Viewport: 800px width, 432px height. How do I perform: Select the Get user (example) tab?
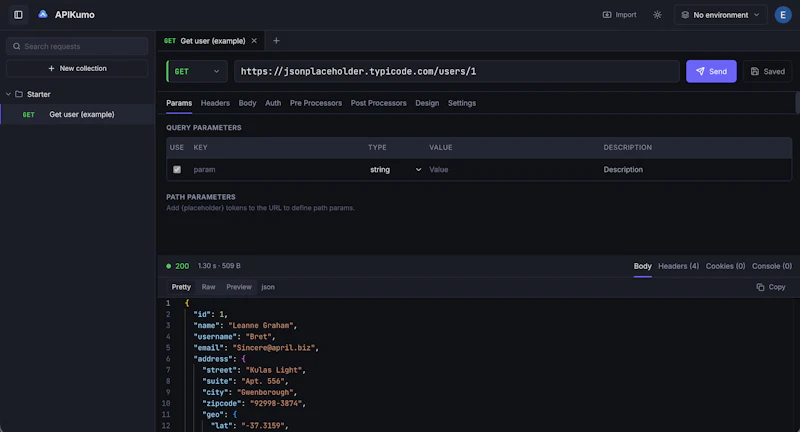210,41
